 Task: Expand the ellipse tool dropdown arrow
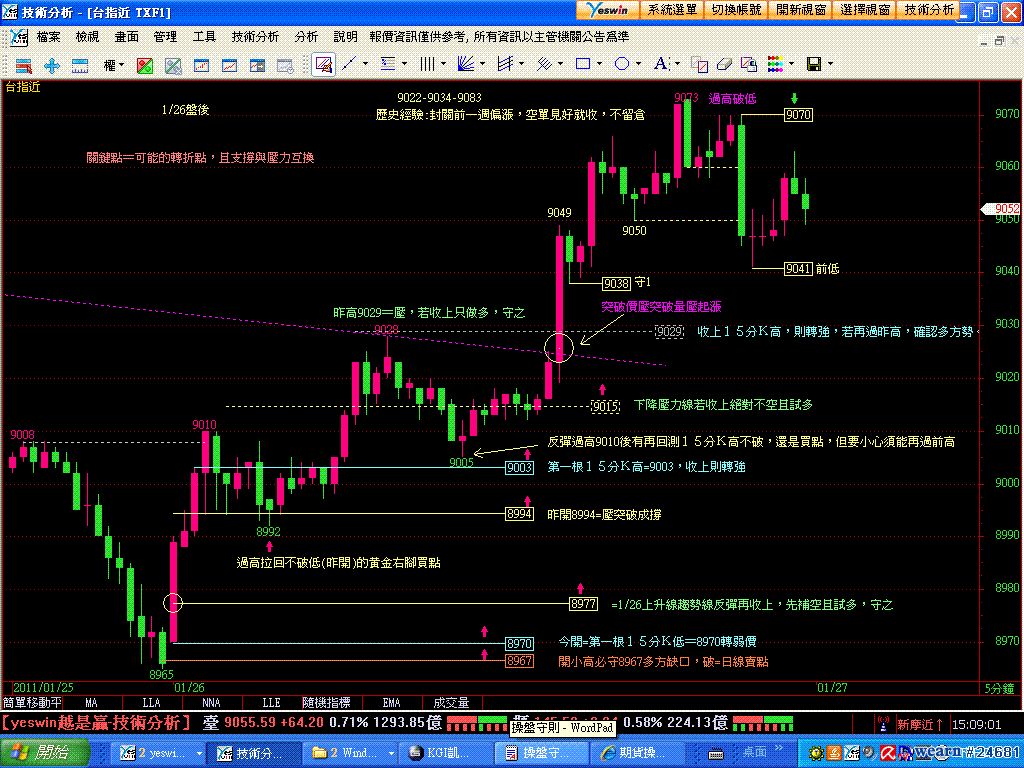pyautogui.click(x=639, y=63)
